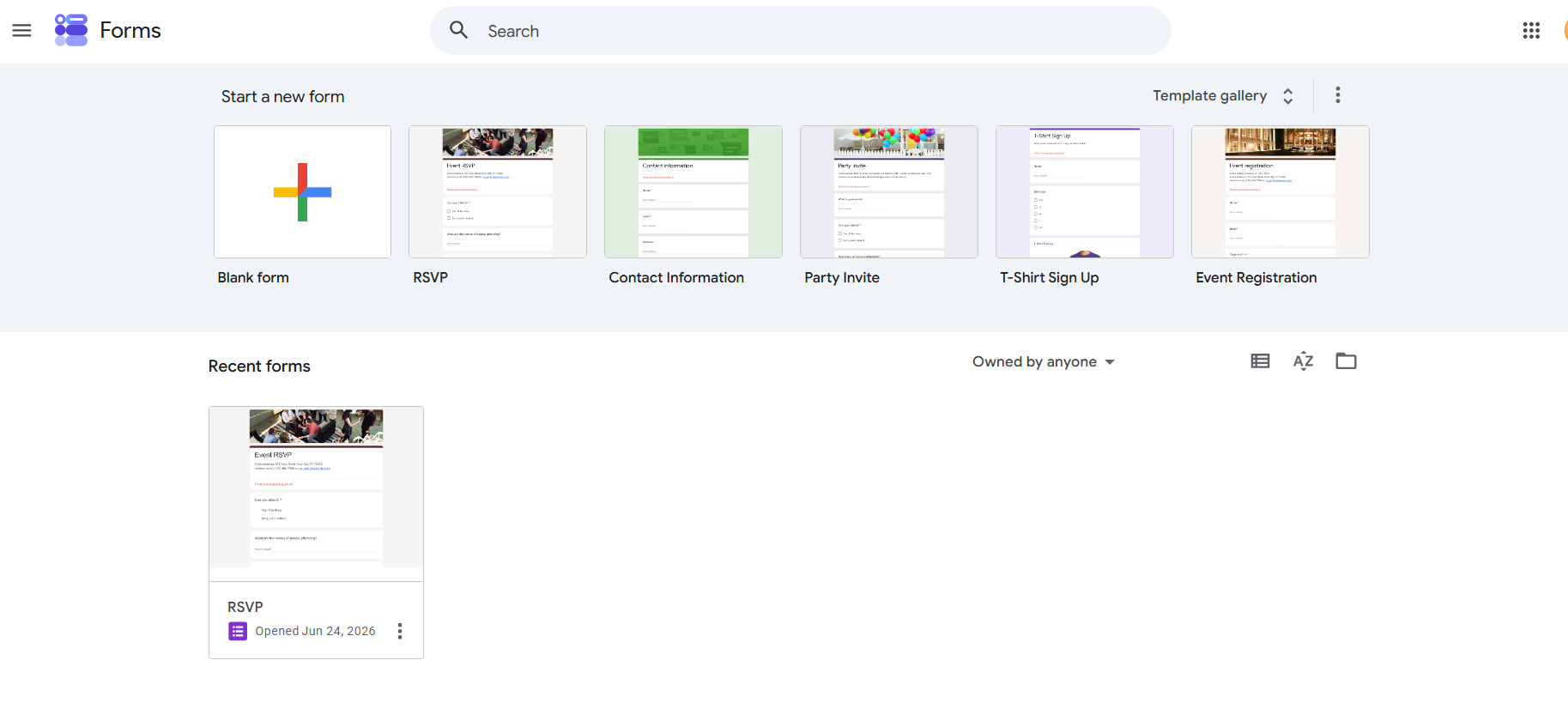Viewport: 1568px width, 721px height.
Task: Open the recent RSVP form preview
Action: pyautogui.click(x=316, y=494)
